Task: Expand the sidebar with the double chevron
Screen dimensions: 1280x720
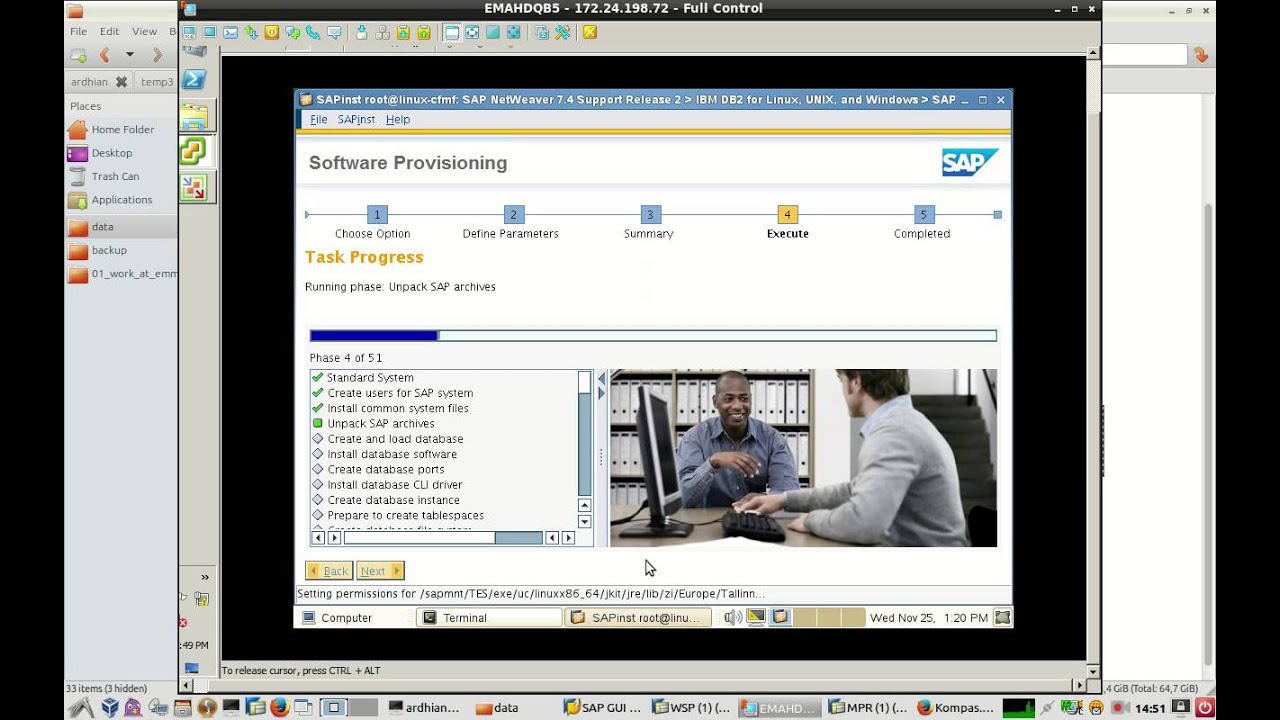Action: tap(205, 577)
